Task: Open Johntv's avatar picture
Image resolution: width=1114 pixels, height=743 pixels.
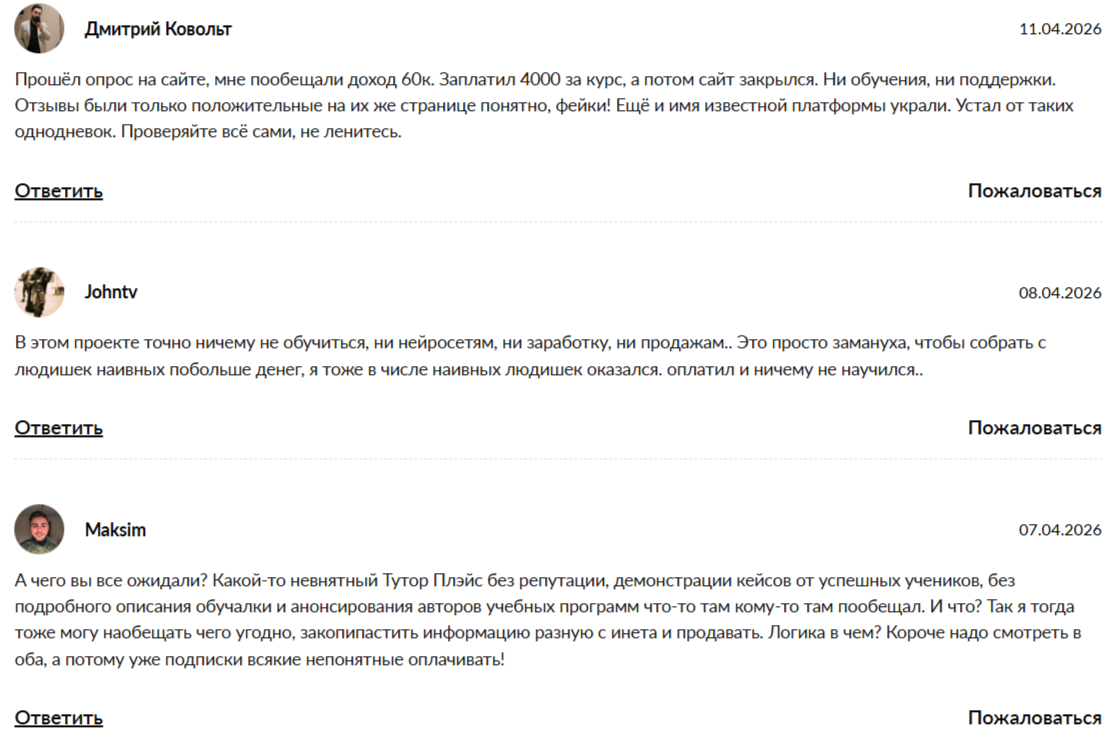Action: 39,292
